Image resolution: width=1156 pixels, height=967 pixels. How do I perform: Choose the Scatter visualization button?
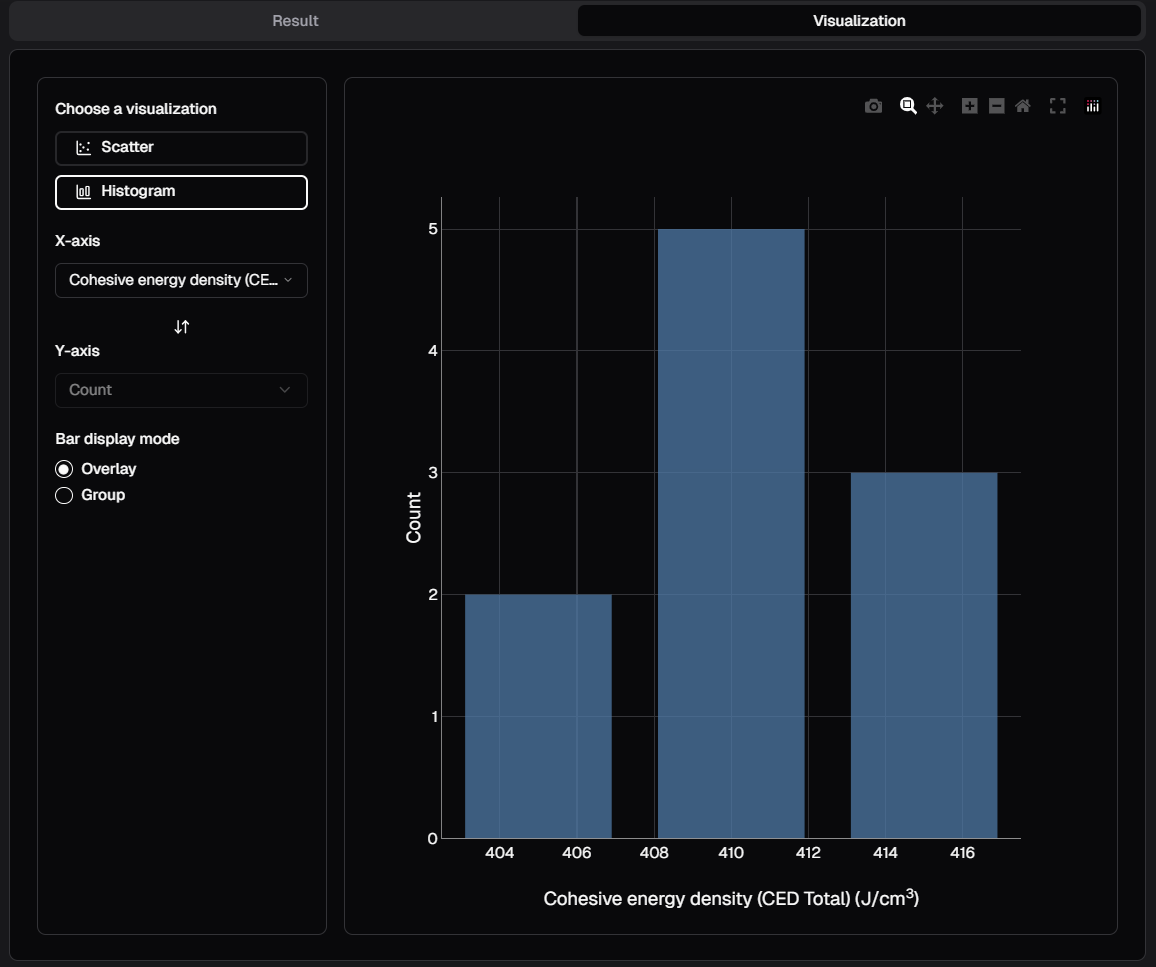tap(181, 148)
